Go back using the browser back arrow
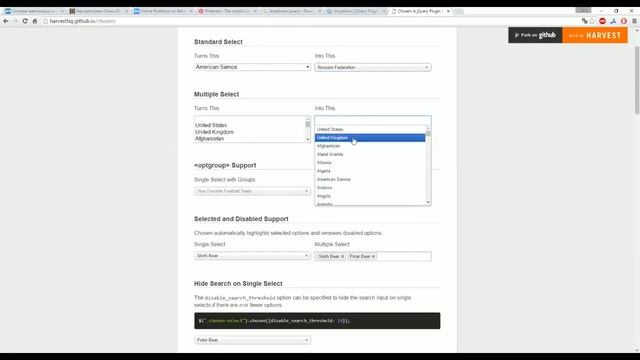640x360 pixels. pos(6,21)
